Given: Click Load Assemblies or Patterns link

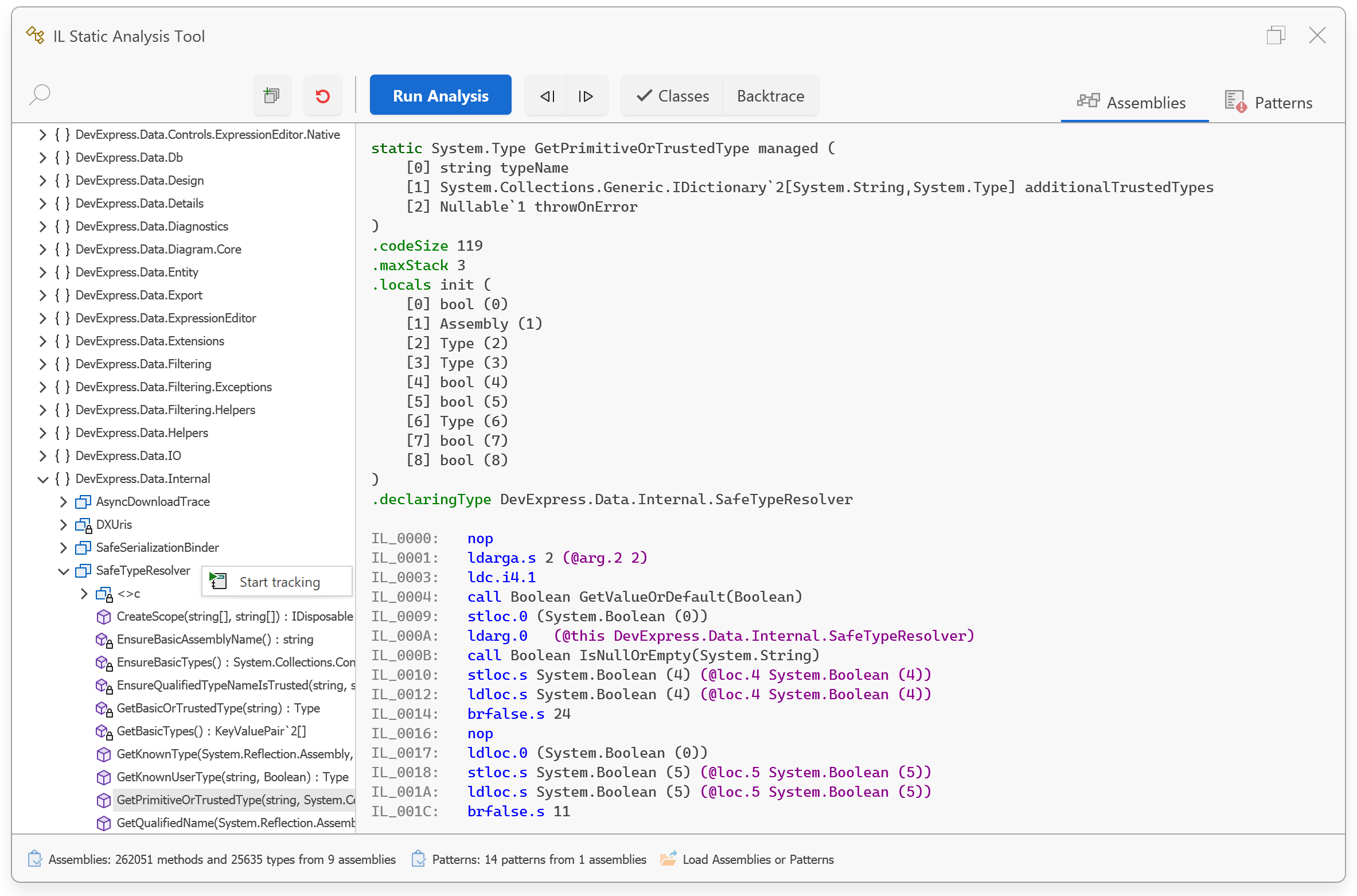Looking at the screenshot, I should coord(758,859).
